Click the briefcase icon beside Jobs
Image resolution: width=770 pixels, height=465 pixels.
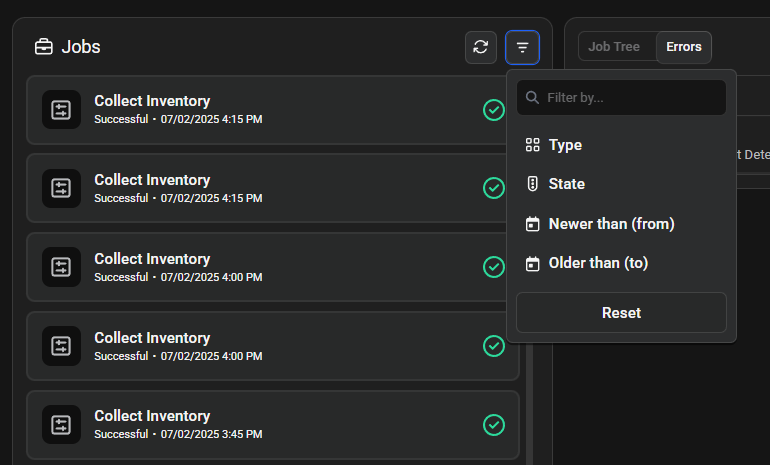tap(44, 47)
